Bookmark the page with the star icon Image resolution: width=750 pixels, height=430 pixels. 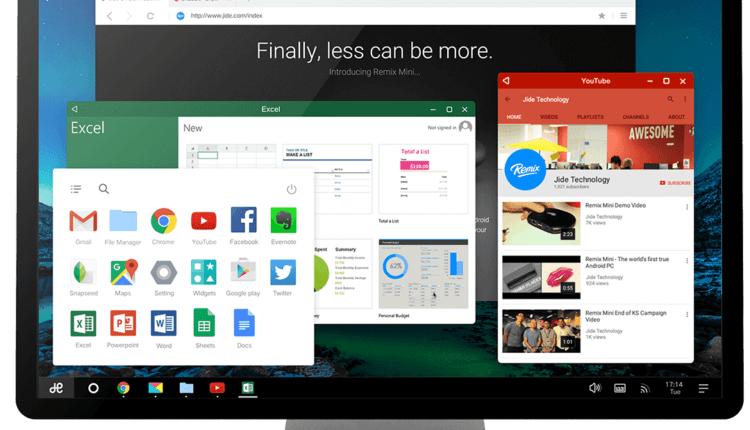(x=602, y=16)
